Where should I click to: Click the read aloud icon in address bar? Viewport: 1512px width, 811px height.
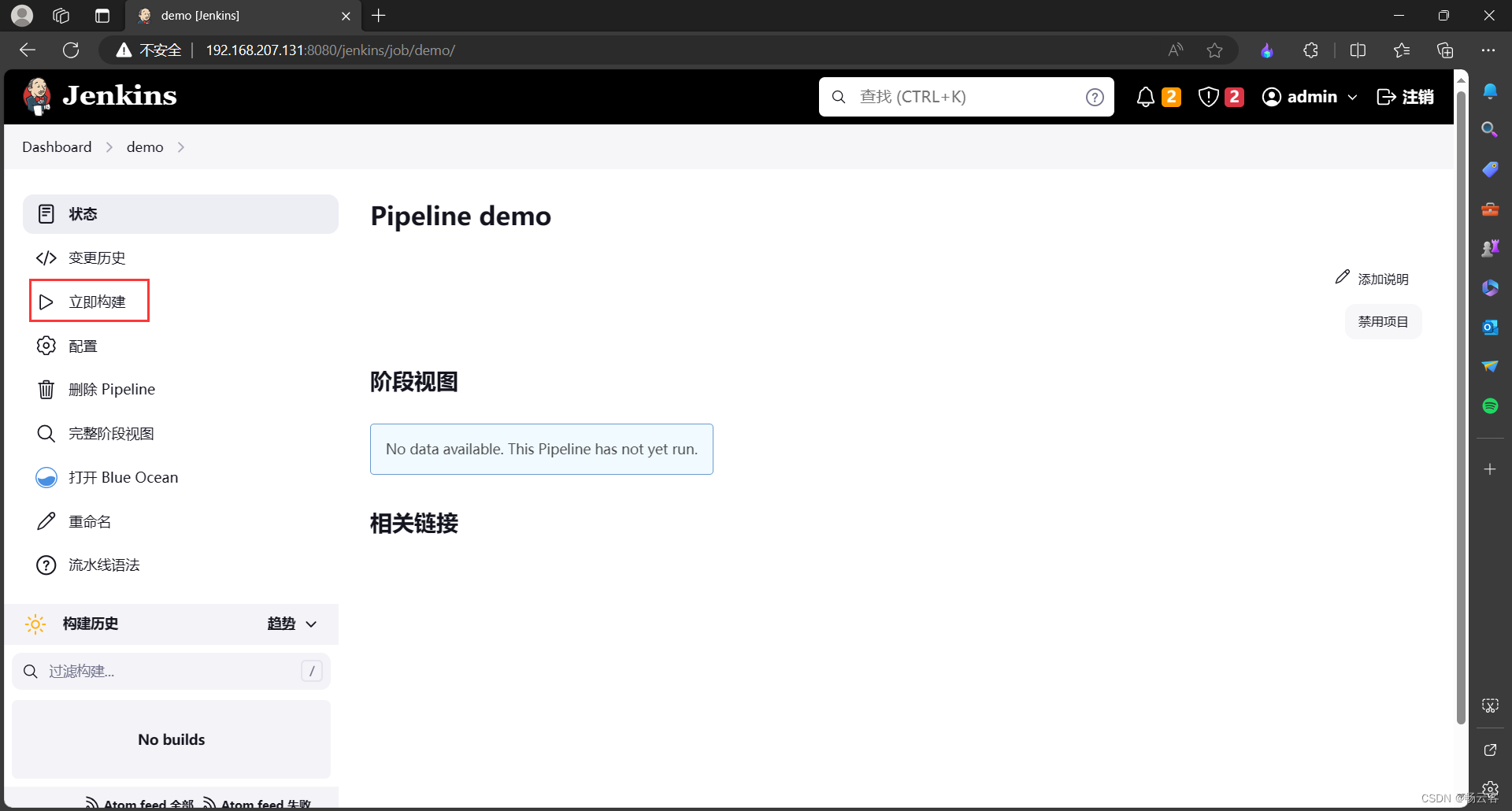[x=1175, y=50]
